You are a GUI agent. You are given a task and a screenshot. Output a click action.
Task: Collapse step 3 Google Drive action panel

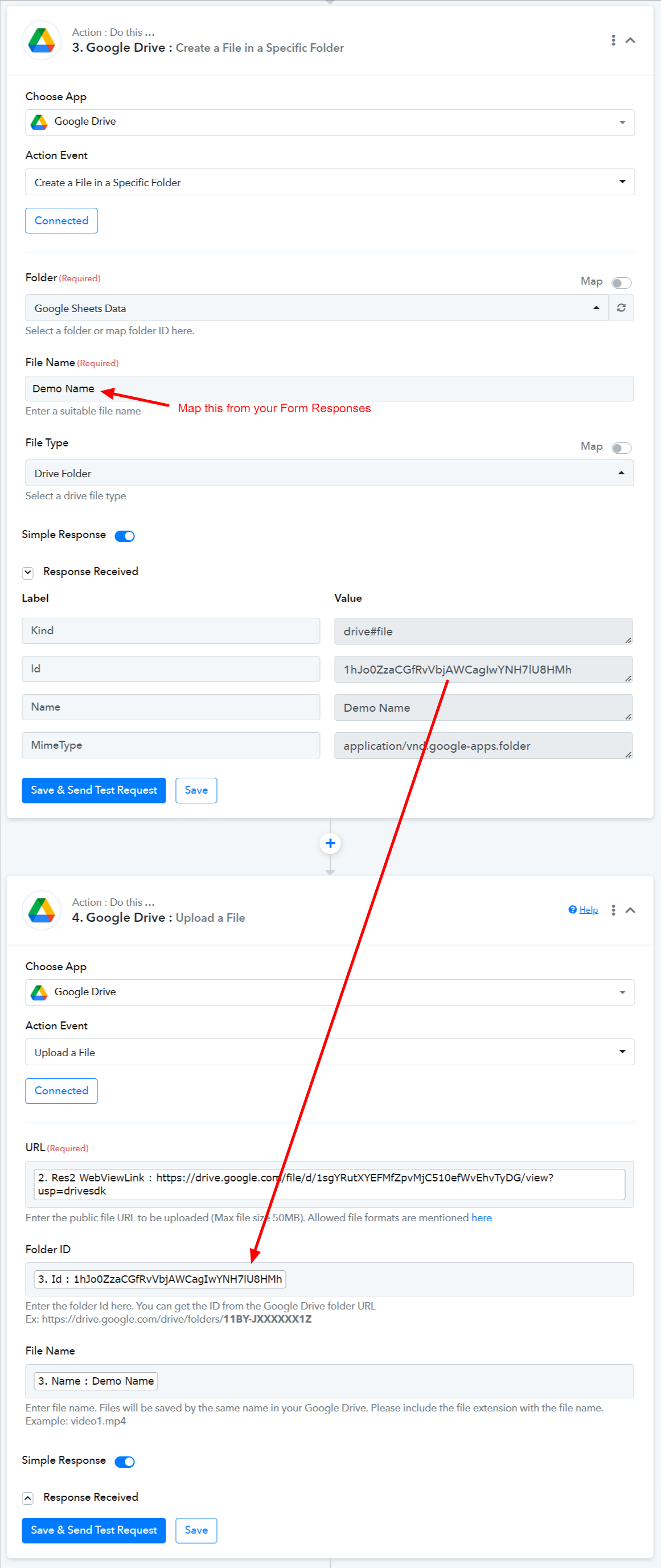(631, 40)
